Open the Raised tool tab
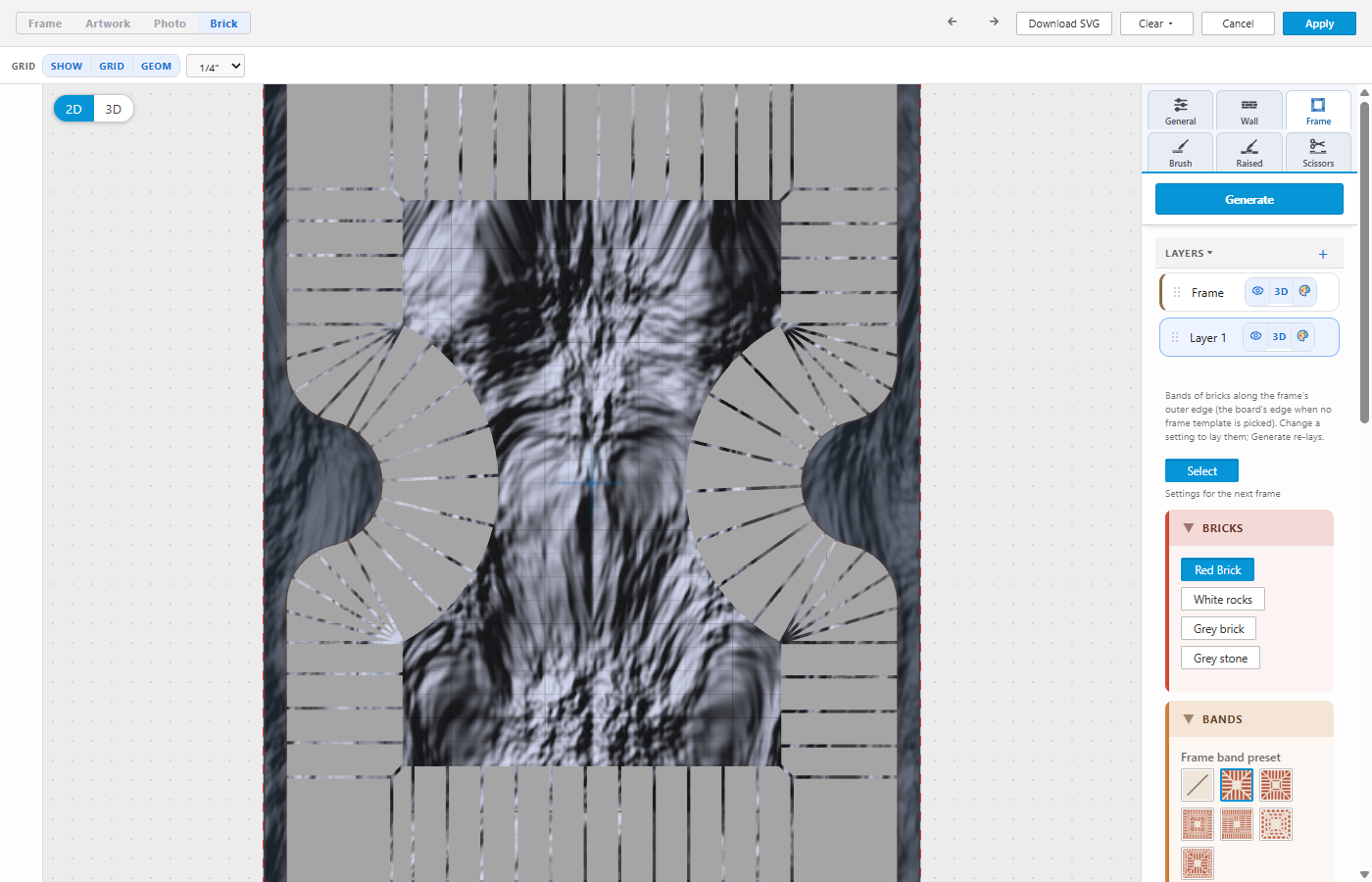The image size is (1372, 882). 1249,153
